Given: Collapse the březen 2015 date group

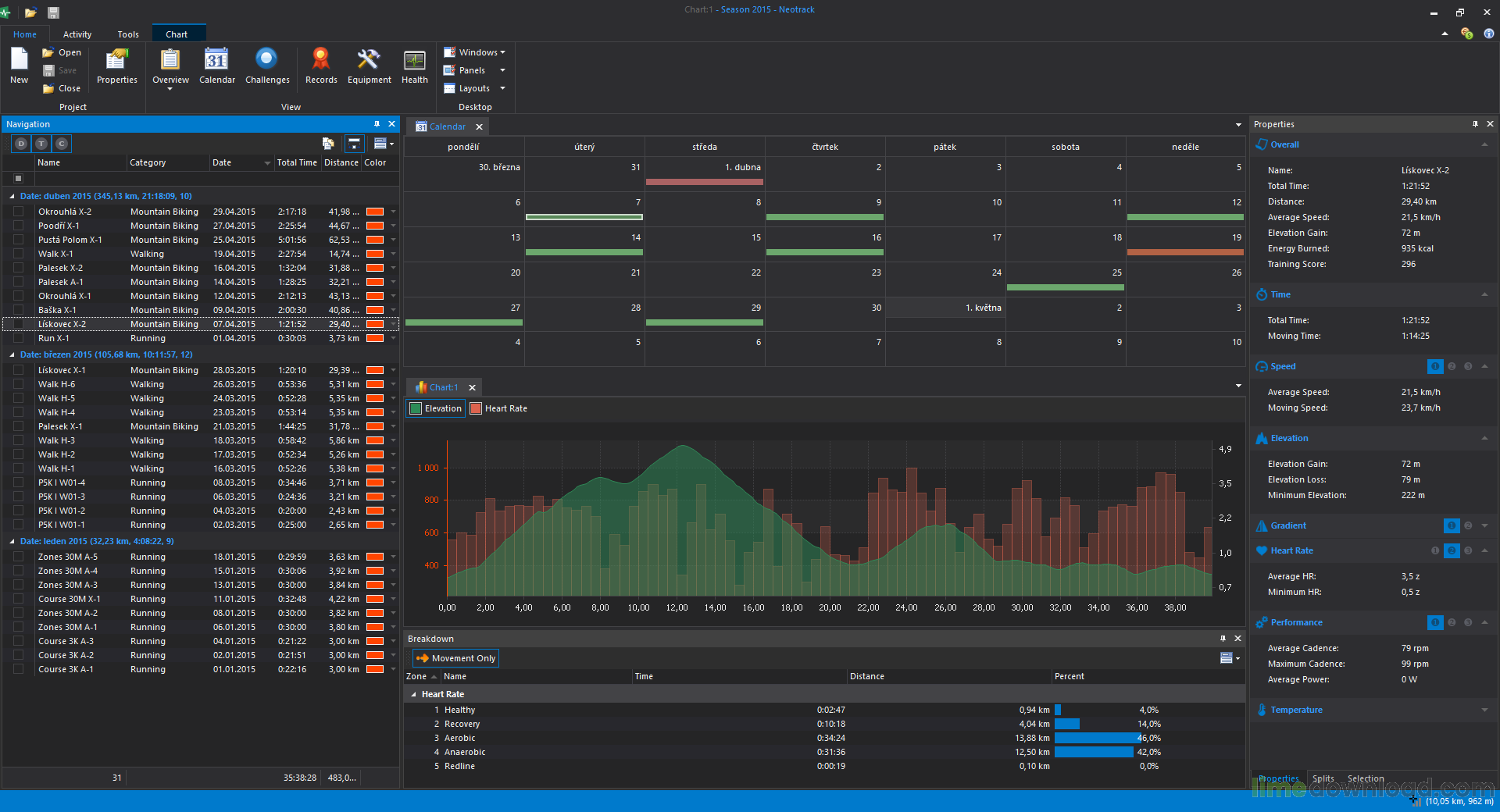Looking at the screenshot, I should pos(12,354).
